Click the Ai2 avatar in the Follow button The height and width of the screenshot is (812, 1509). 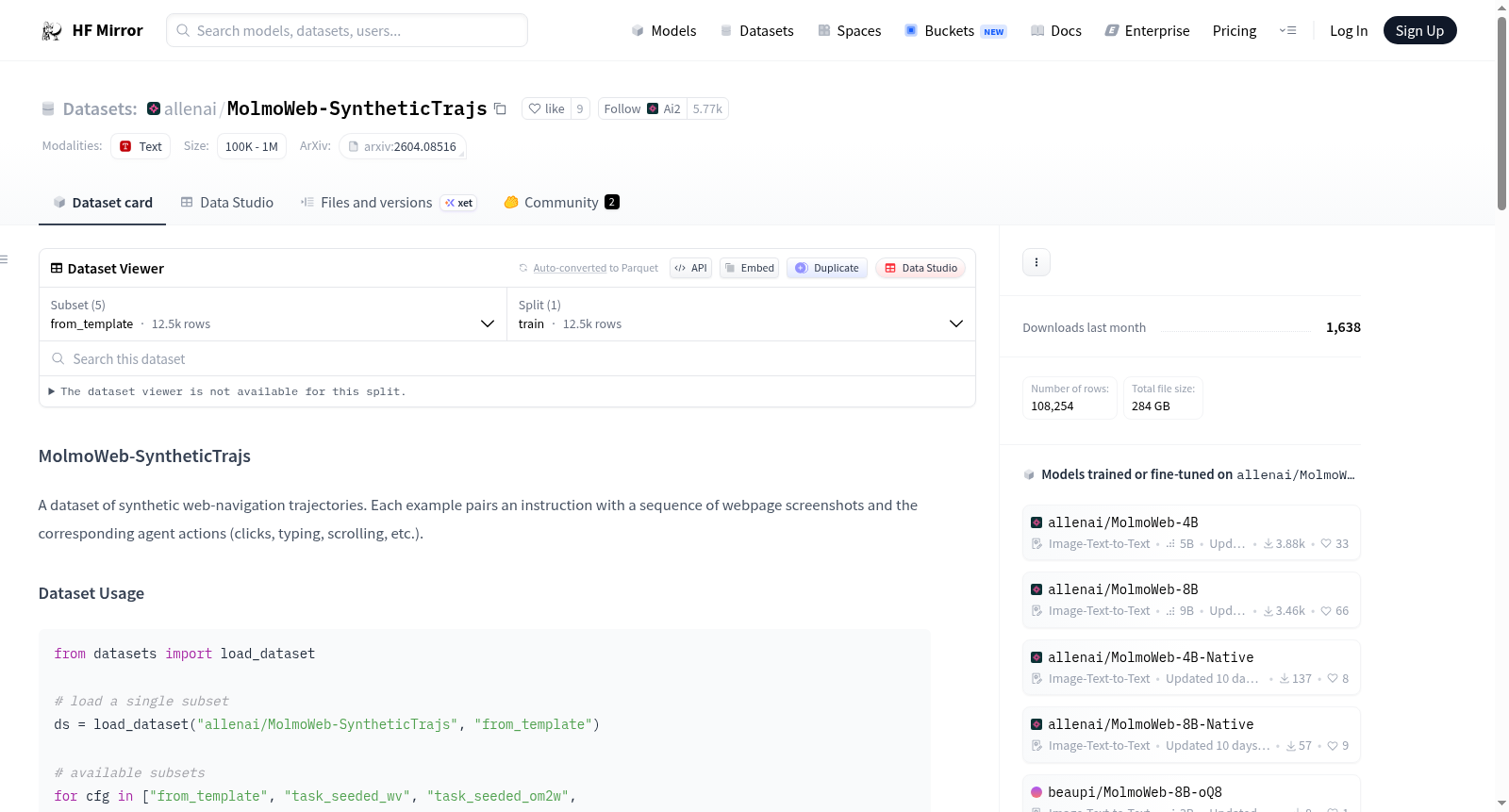tap(653, 108)
